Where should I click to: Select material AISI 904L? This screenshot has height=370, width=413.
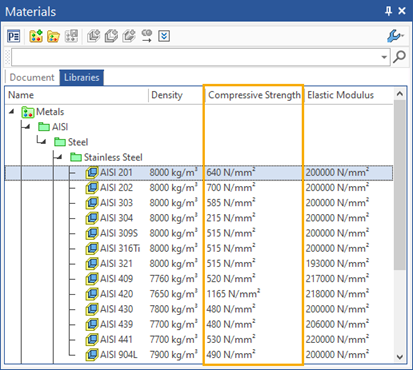pyautogui.click(x=119, y=354)
